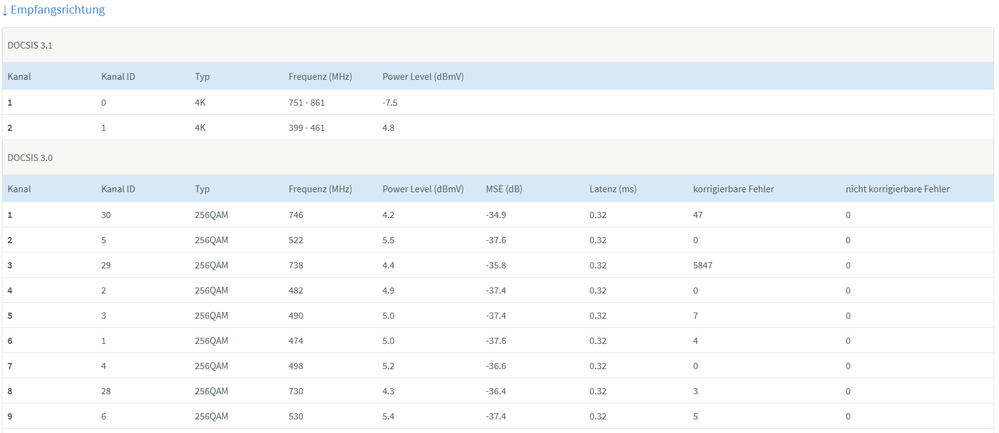The image size is (999, 433).
Task: Select MSE value -36.6
Action: (x=496, y=366)
